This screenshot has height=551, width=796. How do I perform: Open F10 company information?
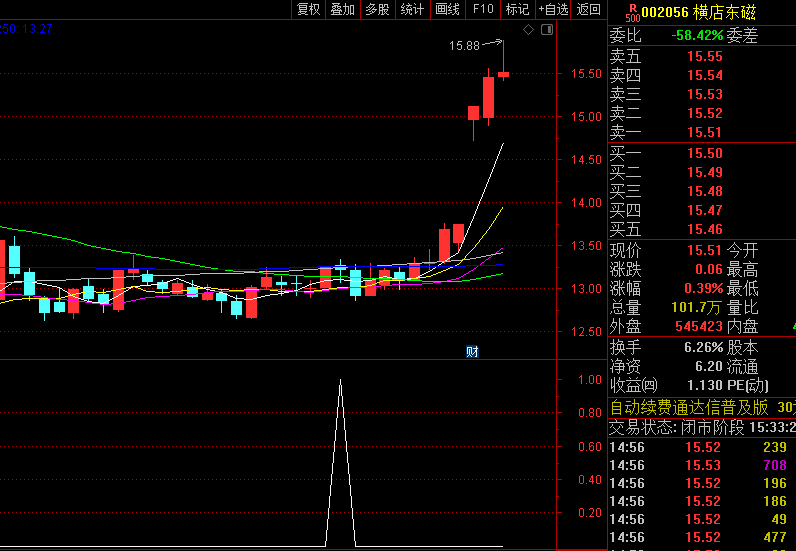483,10
